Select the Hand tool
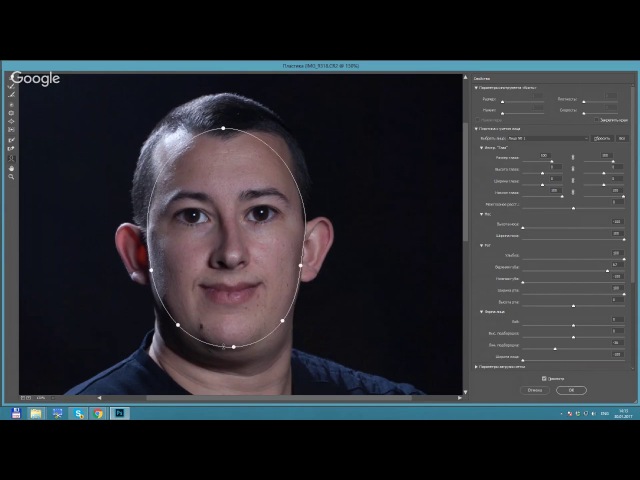640x480 pixels. pyautogui.click(x=11, y=168)
